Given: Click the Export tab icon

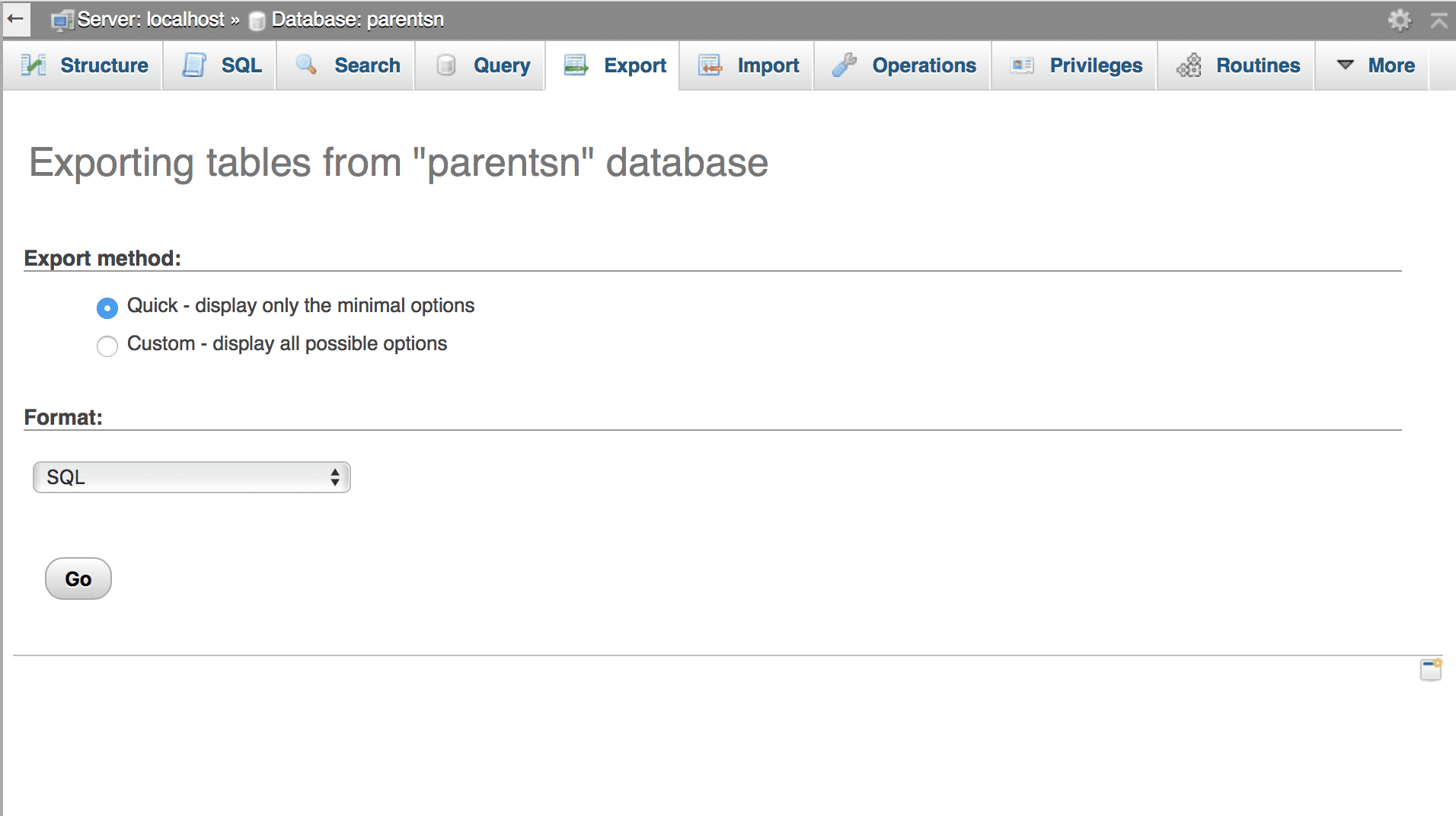Looking at the screenshot, I should (x=576, y=65).
